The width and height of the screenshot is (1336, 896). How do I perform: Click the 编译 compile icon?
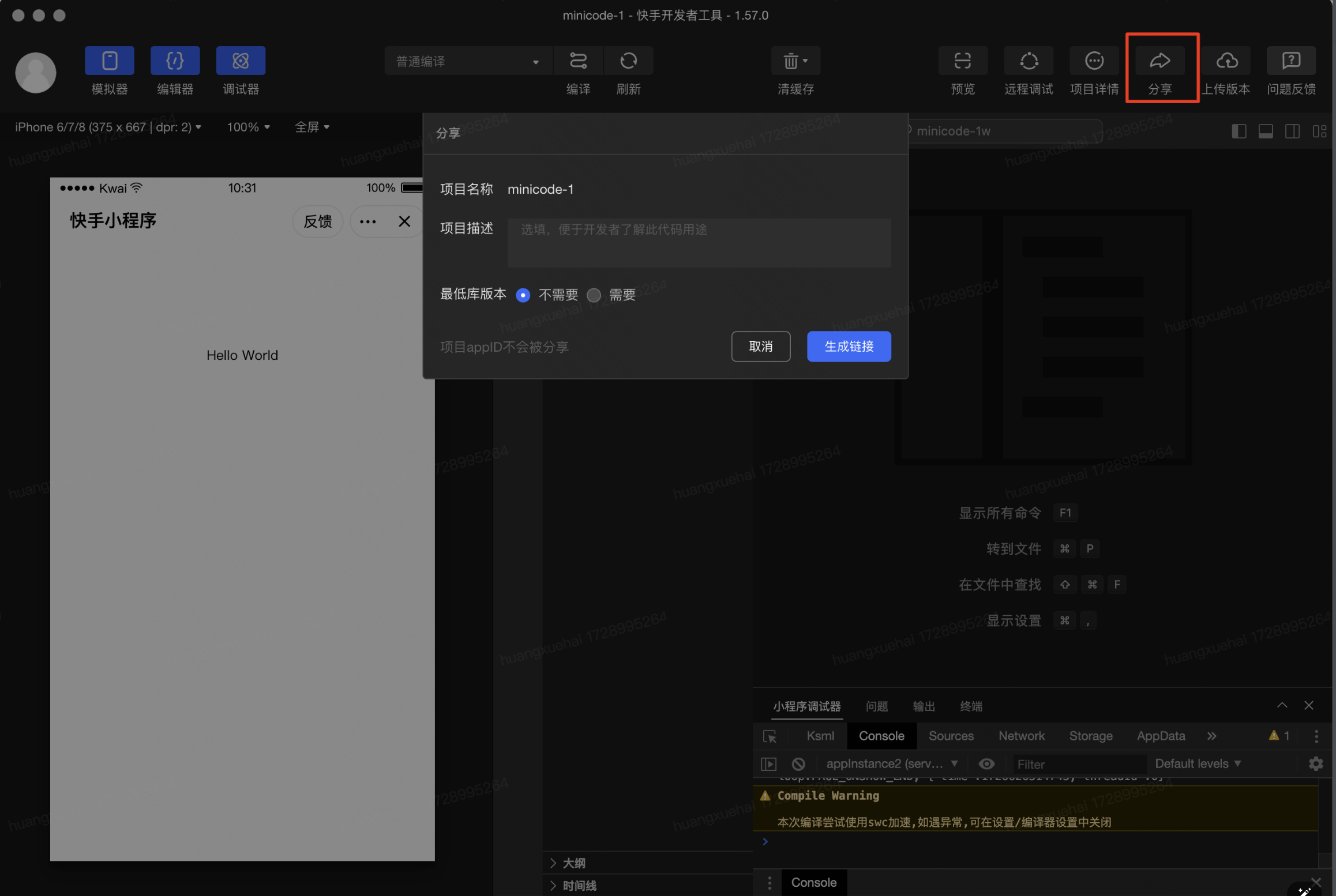click(x=578, y=61)
